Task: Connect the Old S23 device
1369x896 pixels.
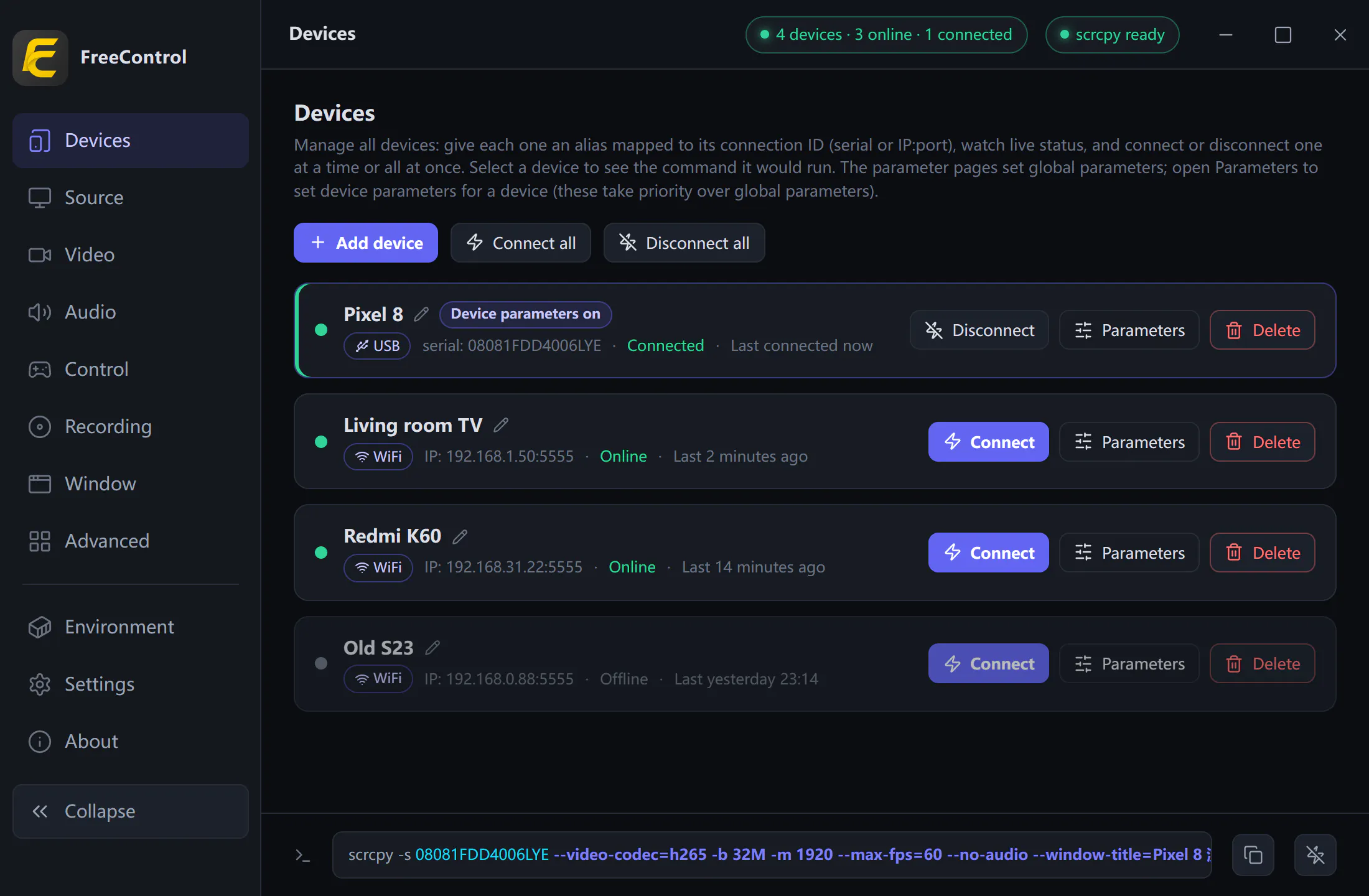Action: coord(989,663)
